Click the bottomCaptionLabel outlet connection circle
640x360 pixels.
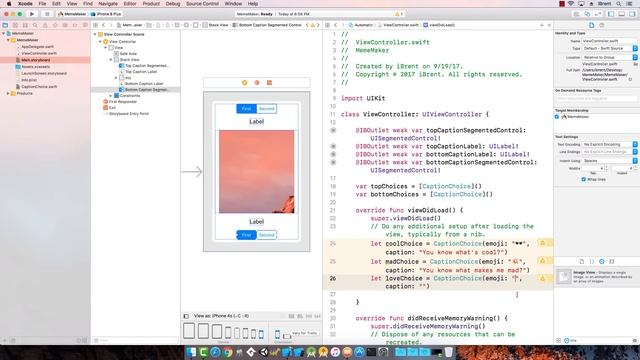[333, 154]
